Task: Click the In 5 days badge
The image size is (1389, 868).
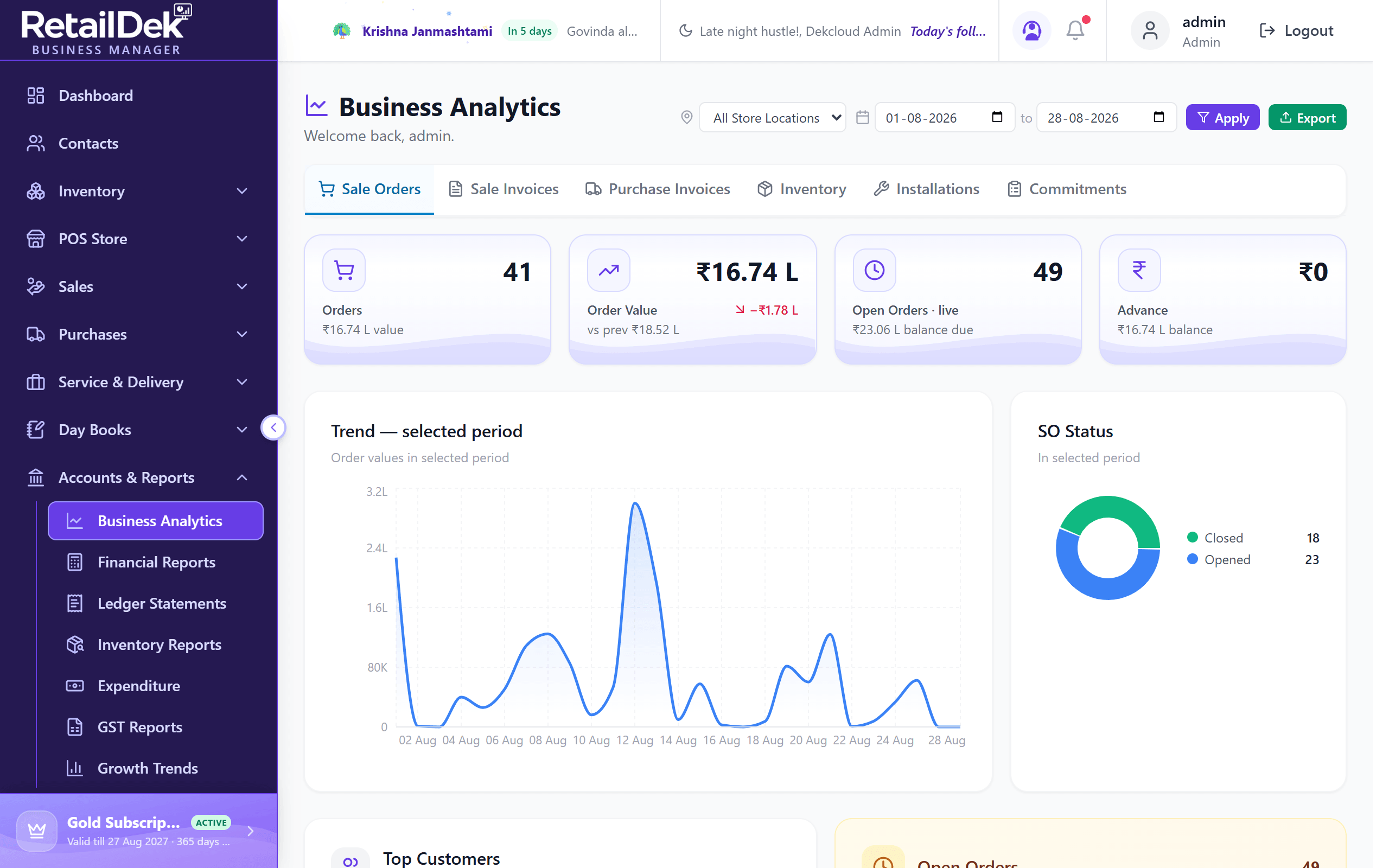Action: pos(529,31)
